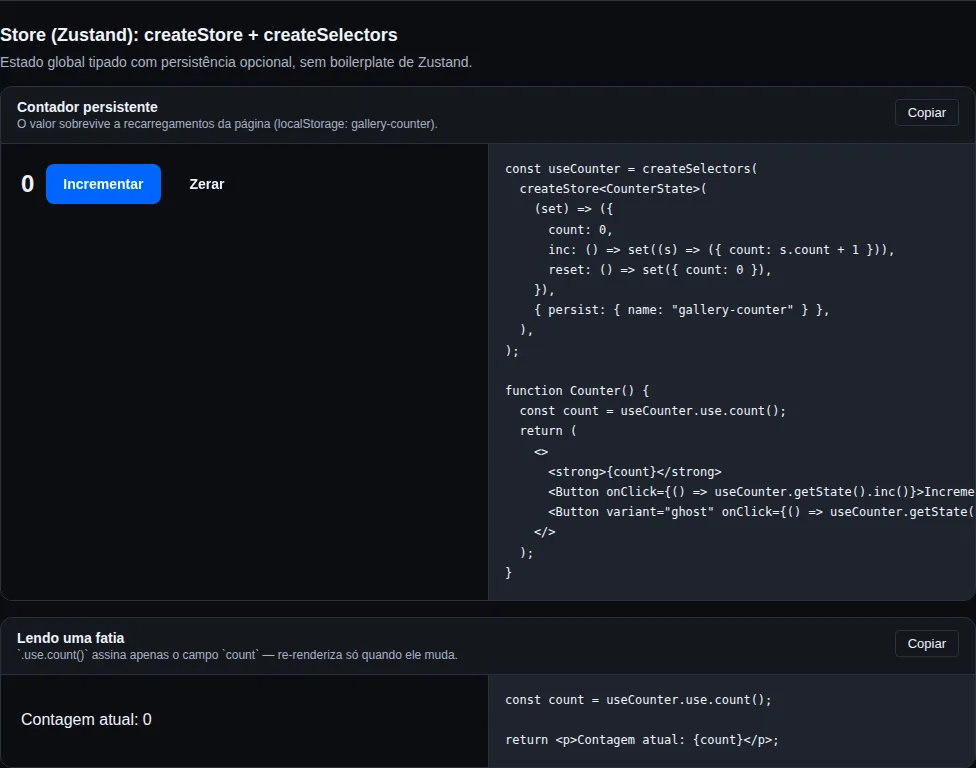Screen dimensions: 976x768
Task: Copy the Contador persistente code snippet
Action: click(x=926, y=113)
